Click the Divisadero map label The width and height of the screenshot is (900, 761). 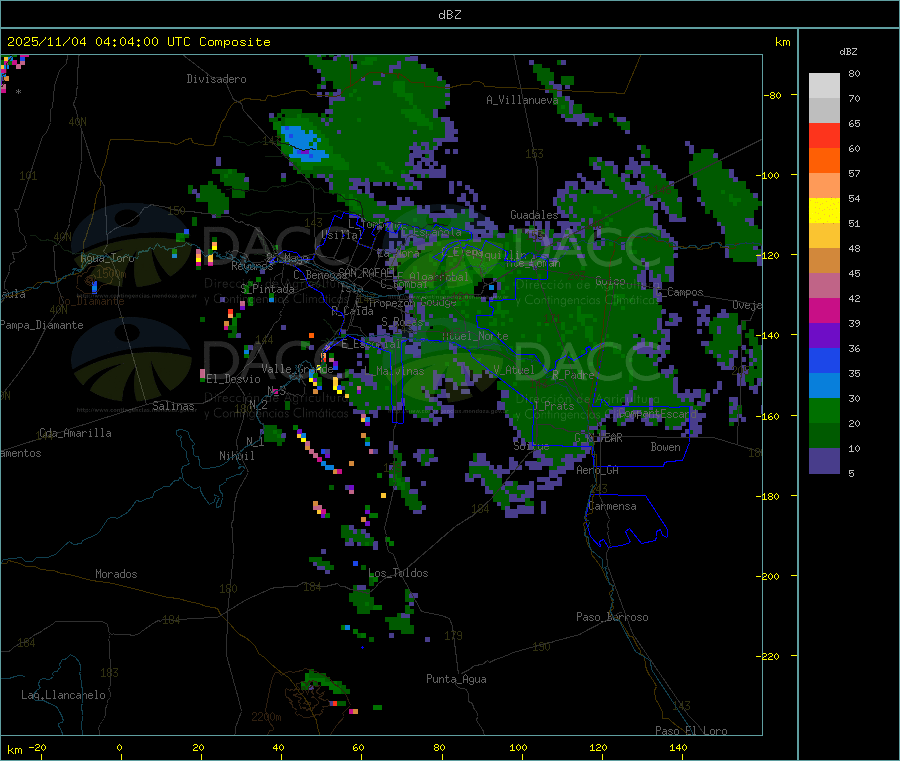click(x=216, y=79)
